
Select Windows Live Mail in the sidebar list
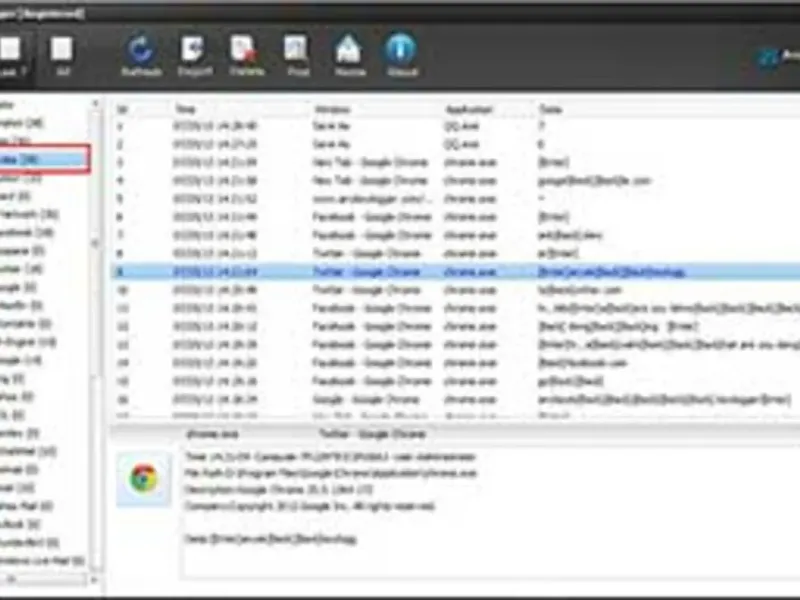tap(42, 561)
